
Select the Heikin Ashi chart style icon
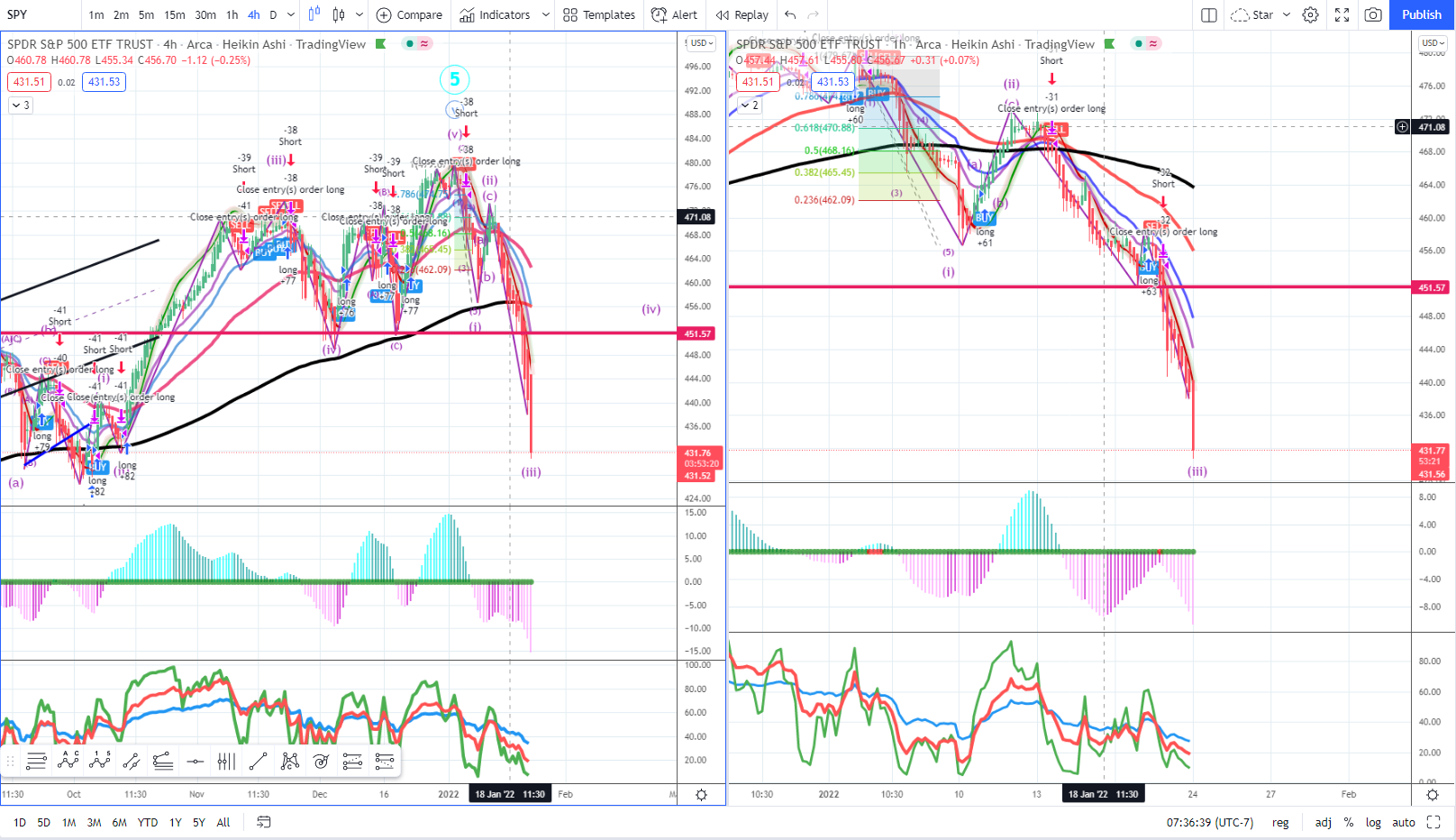coord(314,14)
